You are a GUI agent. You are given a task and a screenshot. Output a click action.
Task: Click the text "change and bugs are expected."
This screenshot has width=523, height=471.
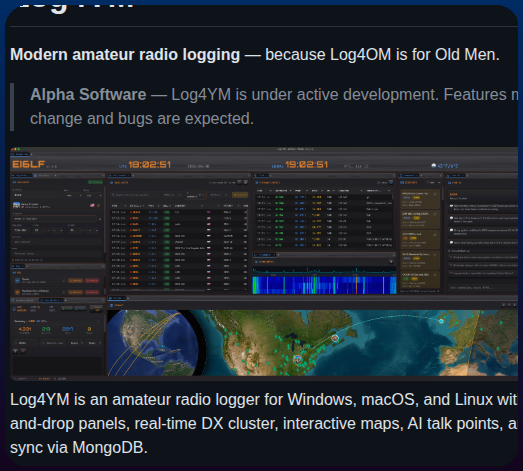pyautogui.click(x=142, y=119)
